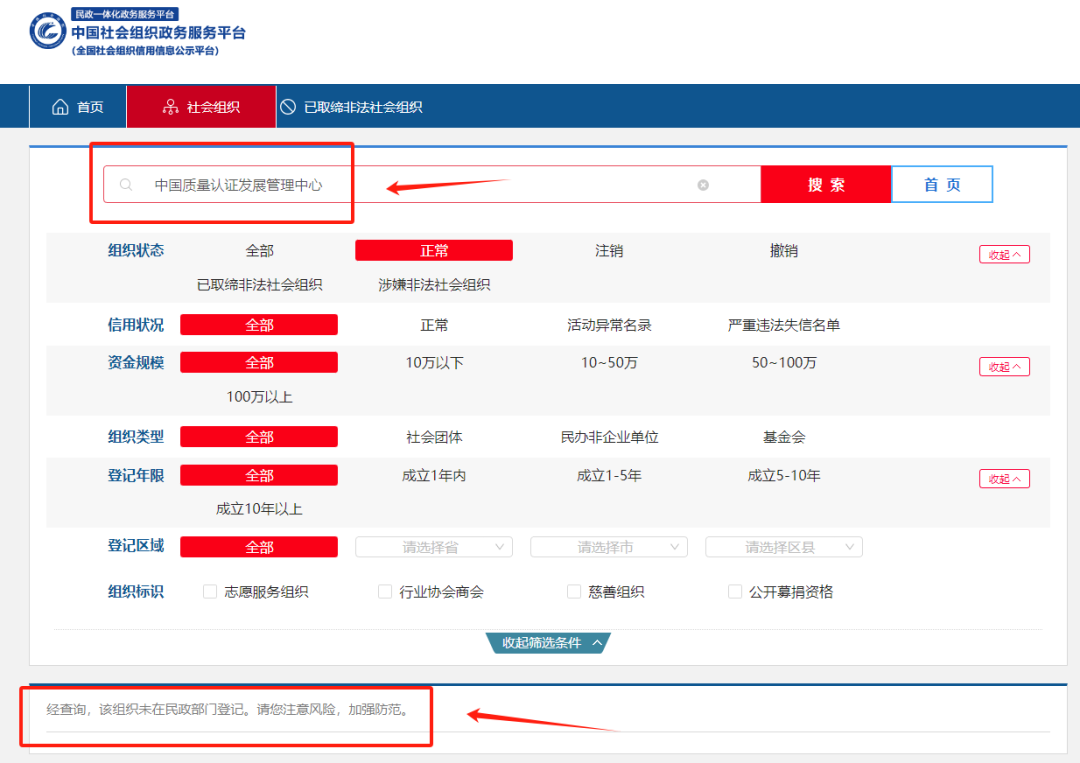Image resolution: width=1080 pixels, height=763 pixels.
Task: Click the 中国社会组织政务服务平台 title
Action: pos(158,32)
